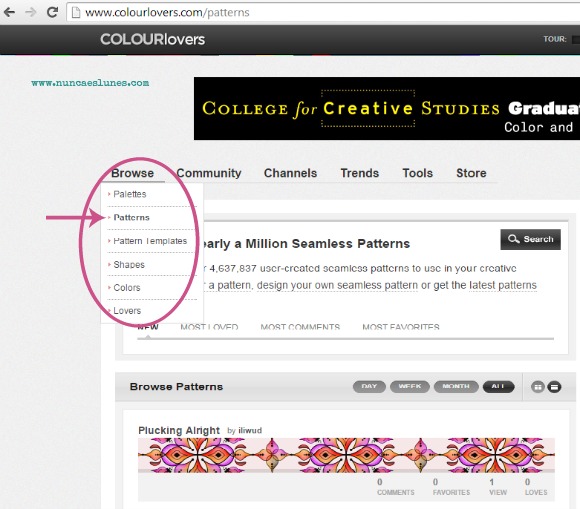Select Palettes in the Browse dropdown
The width and height of the screenshot is (580, 509).
coord(130,194)
